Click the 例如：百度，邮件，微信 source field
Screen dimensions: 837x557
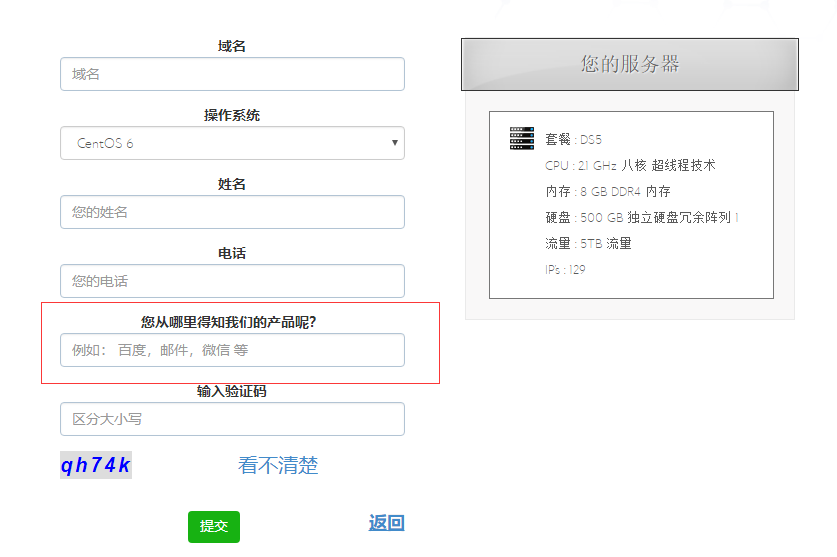pos(232,350)
